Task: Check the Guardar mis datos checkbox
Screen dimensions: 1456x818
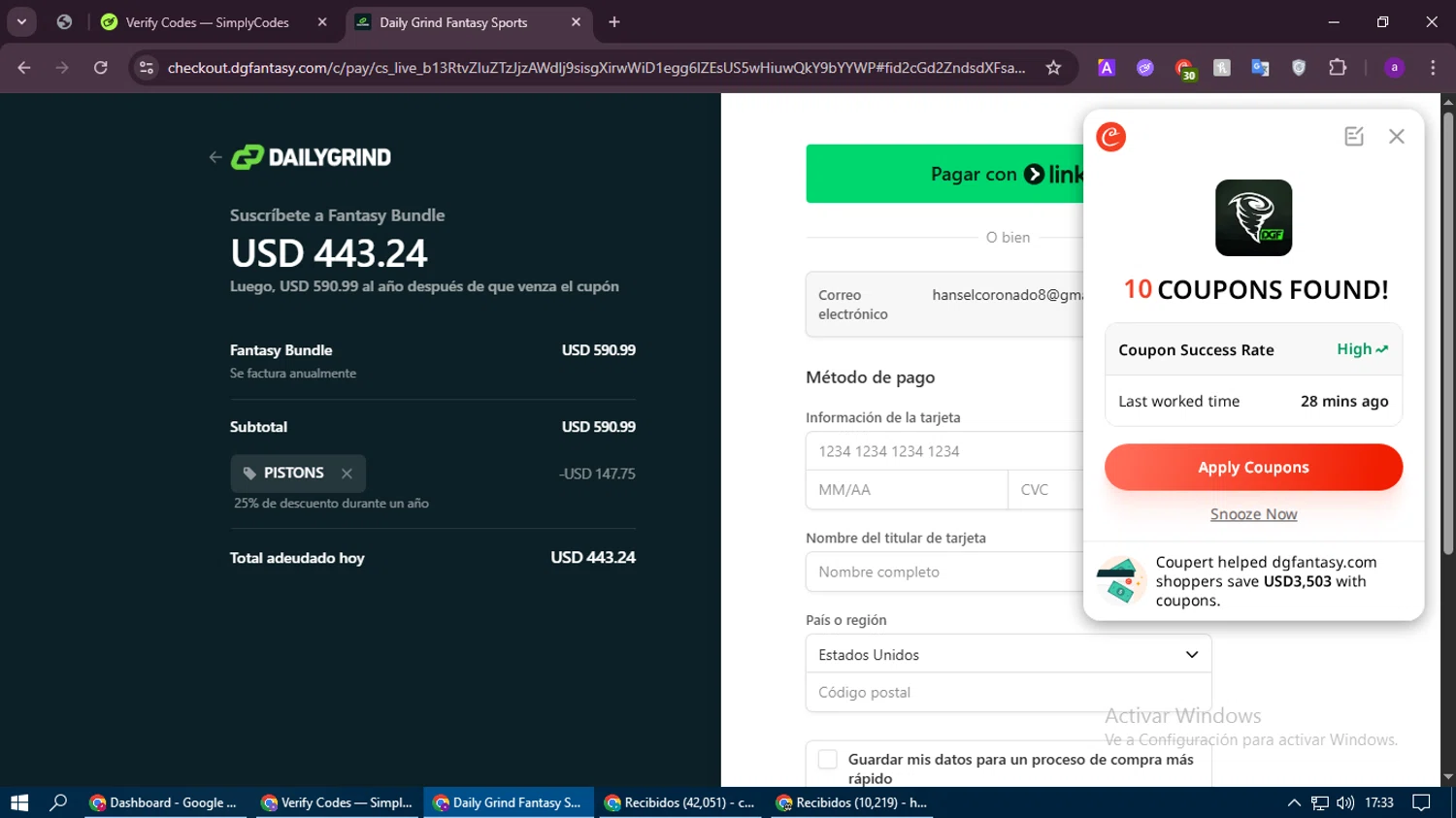Action: 828,760
